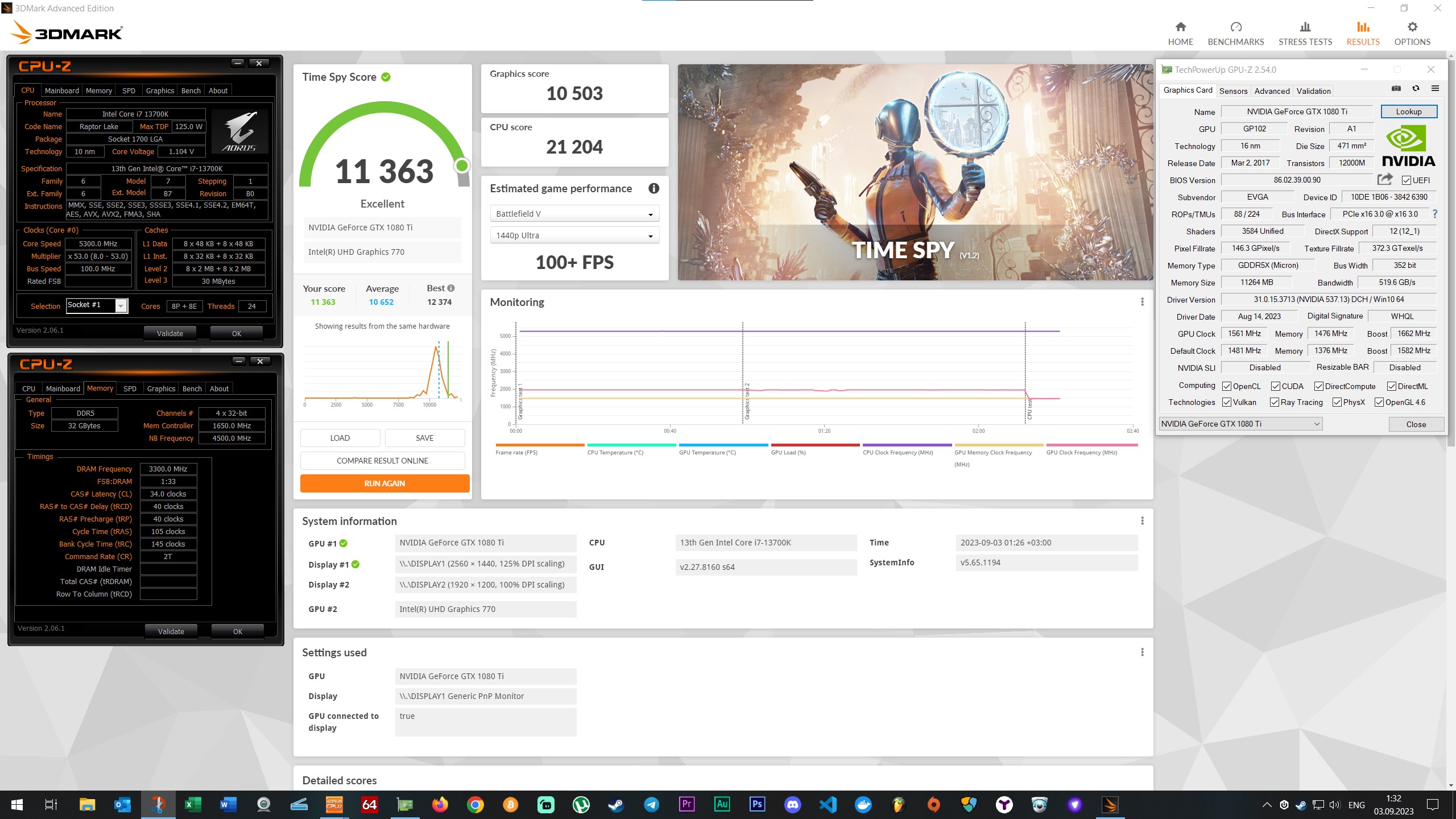Click info icon next to Best score
Screen dimensions: 1456x819
451,288
